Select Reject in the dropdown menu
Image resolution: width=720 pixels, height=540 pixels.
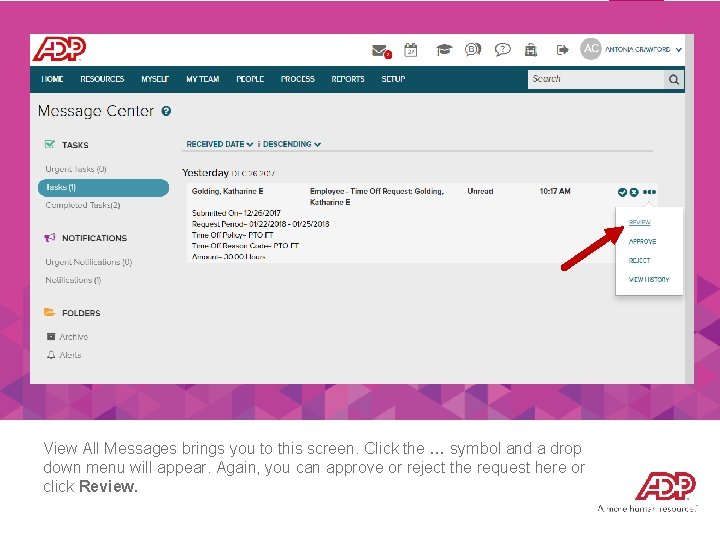coord(639,260)
